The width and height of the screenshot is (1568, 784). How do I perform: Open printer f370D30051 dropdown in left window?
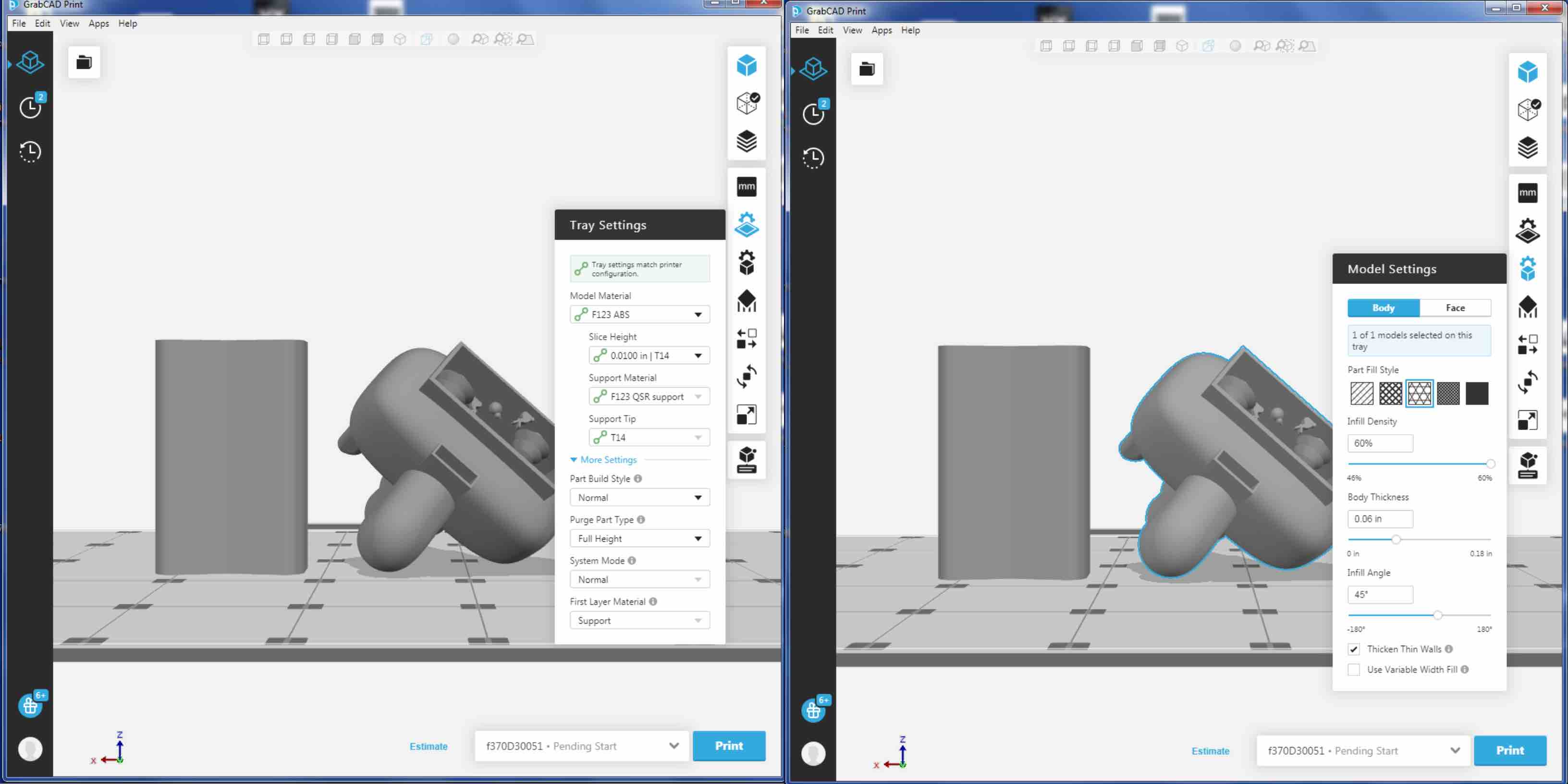click(x=582, y=746)
